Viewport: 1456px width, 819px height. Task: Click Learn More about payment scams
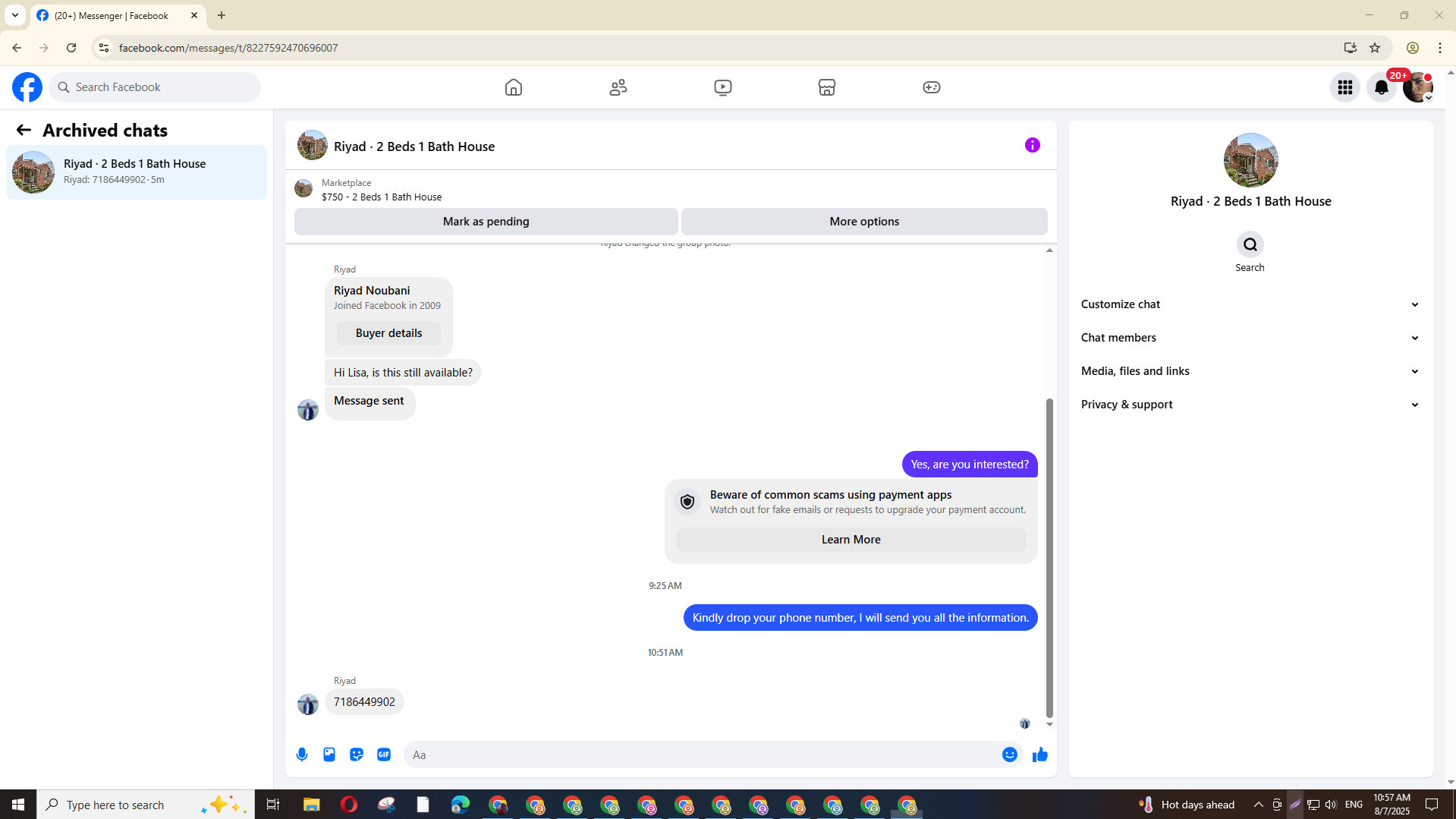(x=851, y=540)
